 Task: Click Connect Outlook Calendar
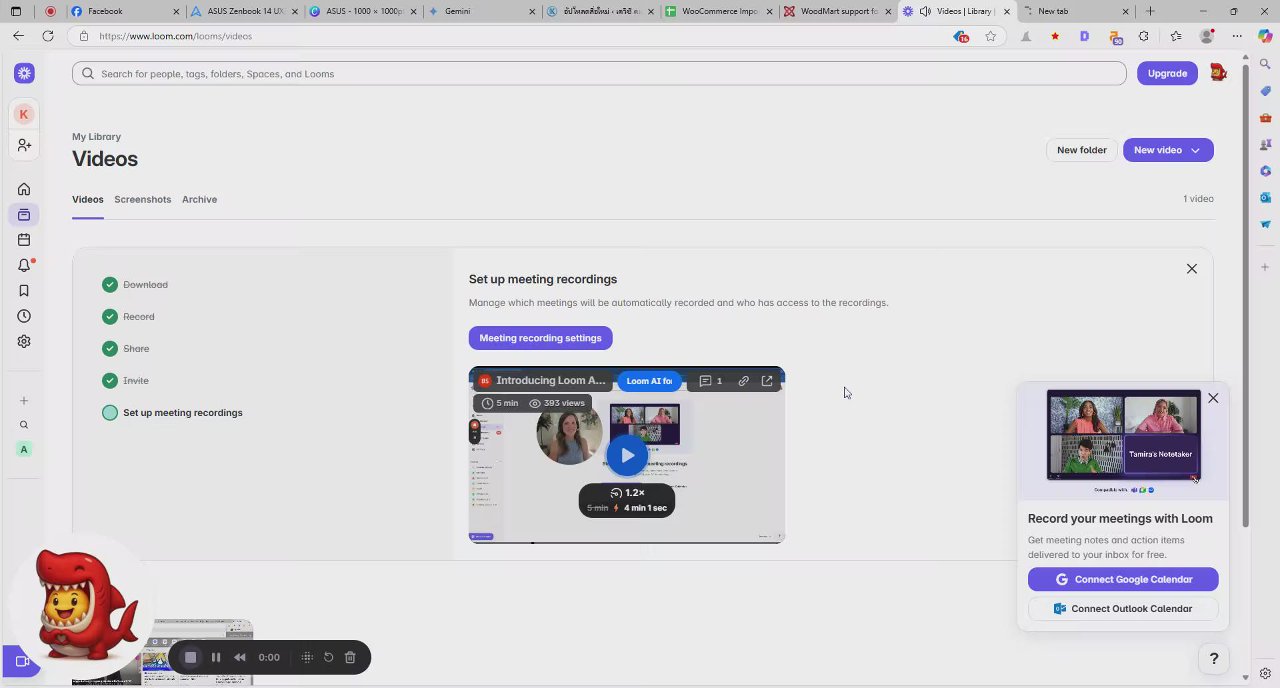[1123, 608]
